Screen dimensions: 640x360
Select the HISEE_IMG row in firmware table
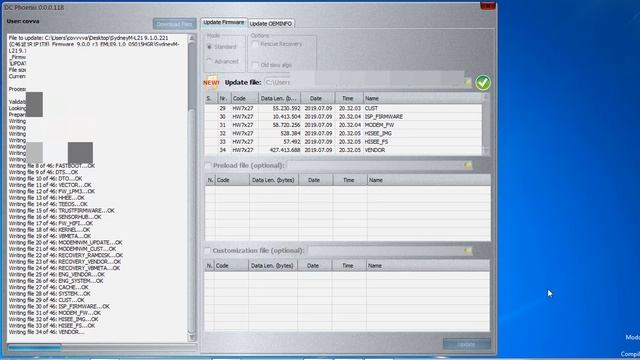tap(343, 133)
